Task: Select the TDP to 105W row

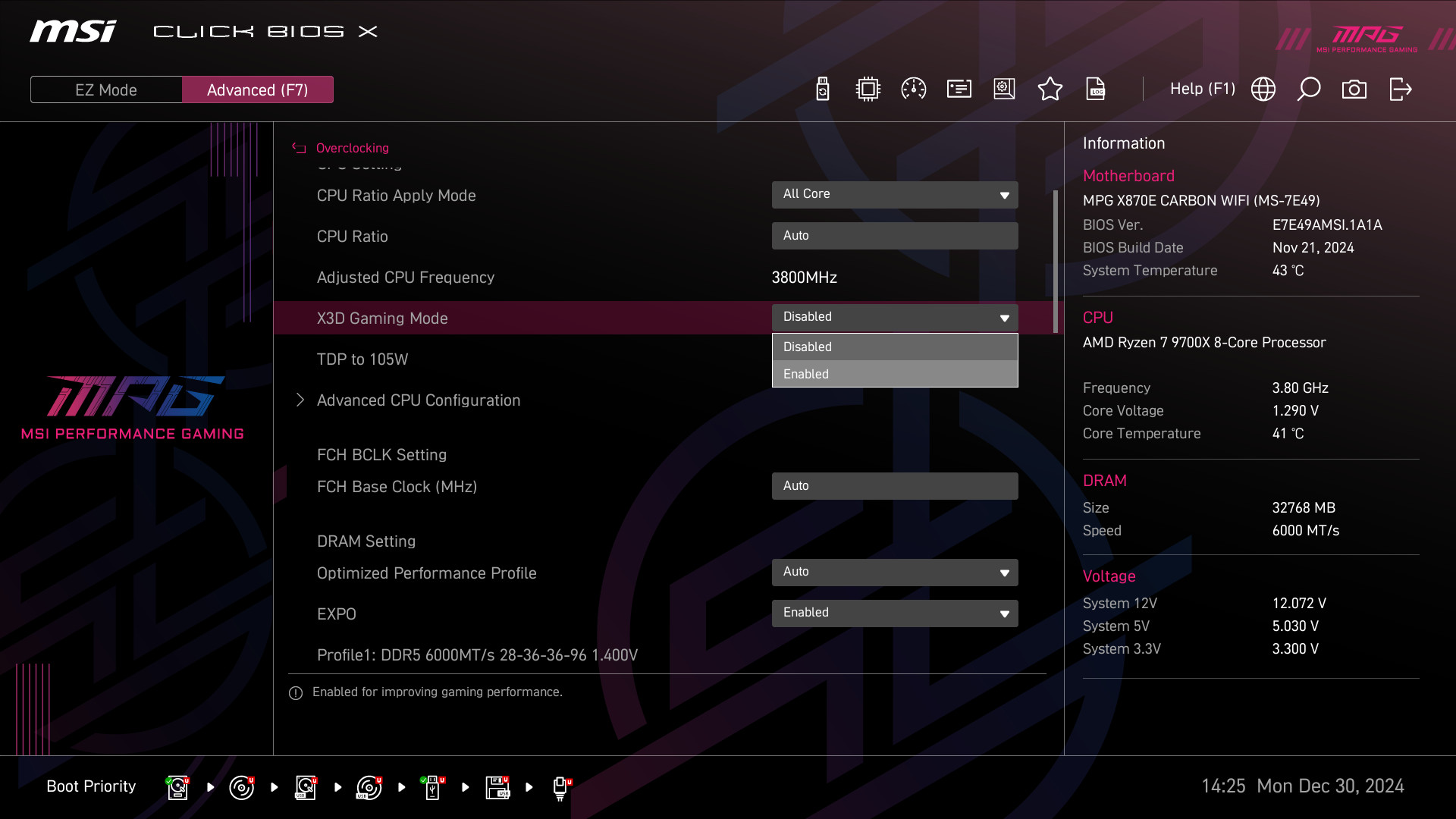Action: pyautogui.click(x=362, y=359)
